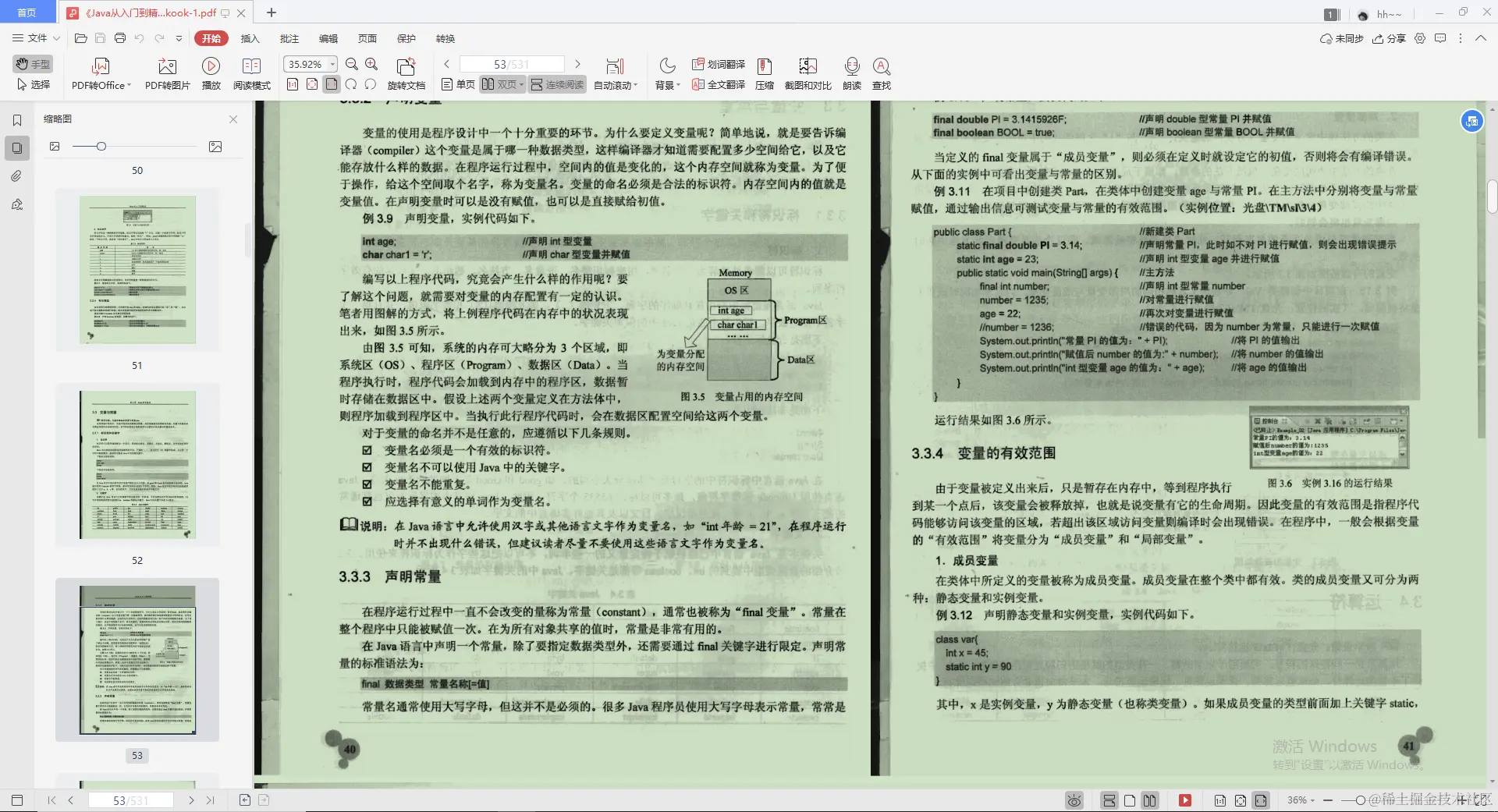Open 查找 search in the document
The width and height of the screenshot is (1498, 812).
(882, 73)
